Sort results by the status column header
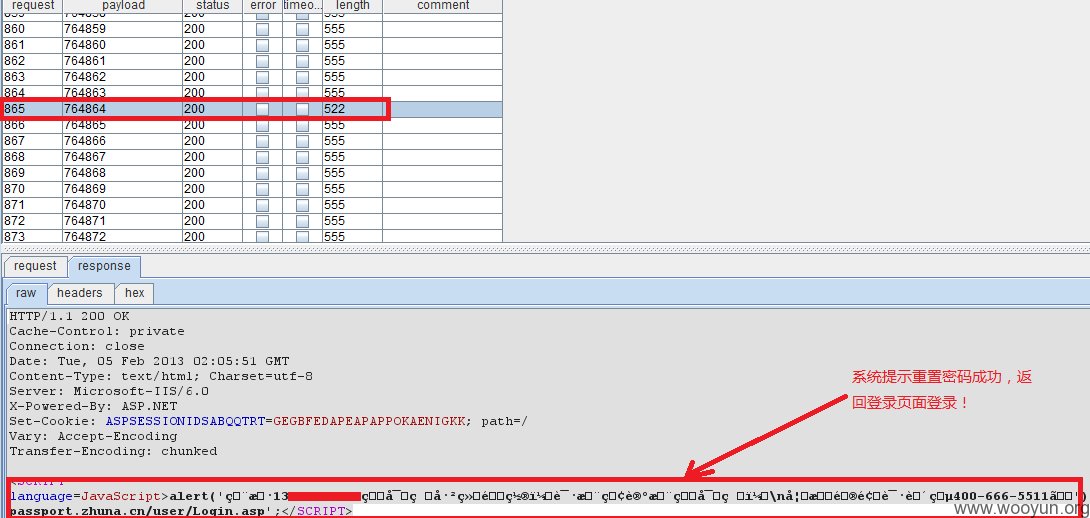 pyautogui.click(x=213, y=6)
